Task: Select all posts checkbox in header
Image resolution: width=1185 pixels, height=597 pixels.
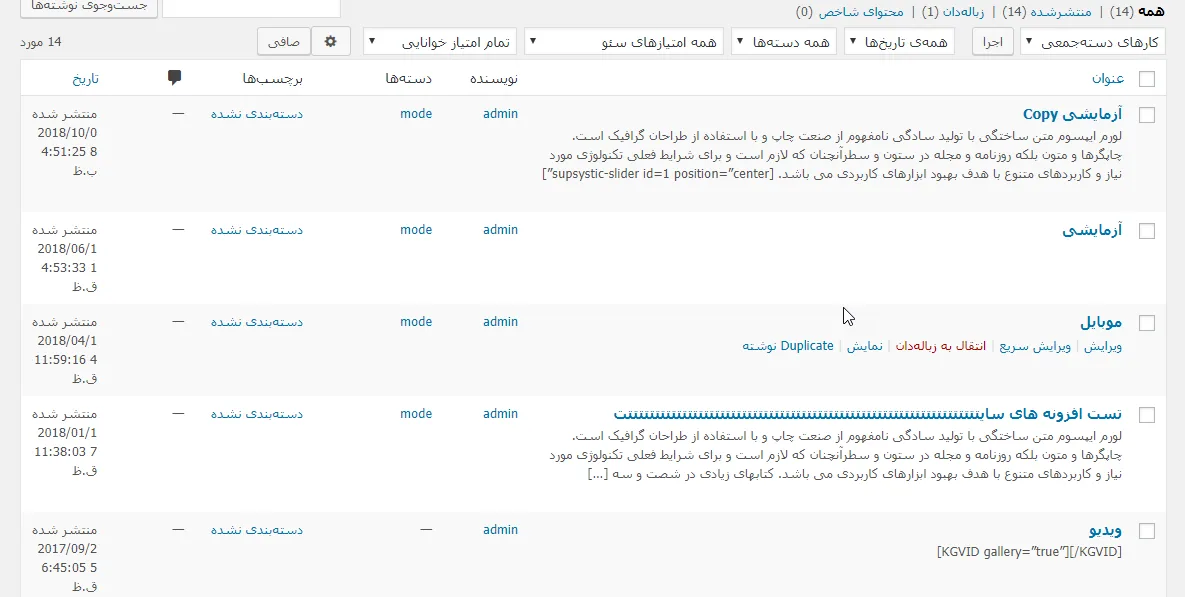Action: 1146,79
